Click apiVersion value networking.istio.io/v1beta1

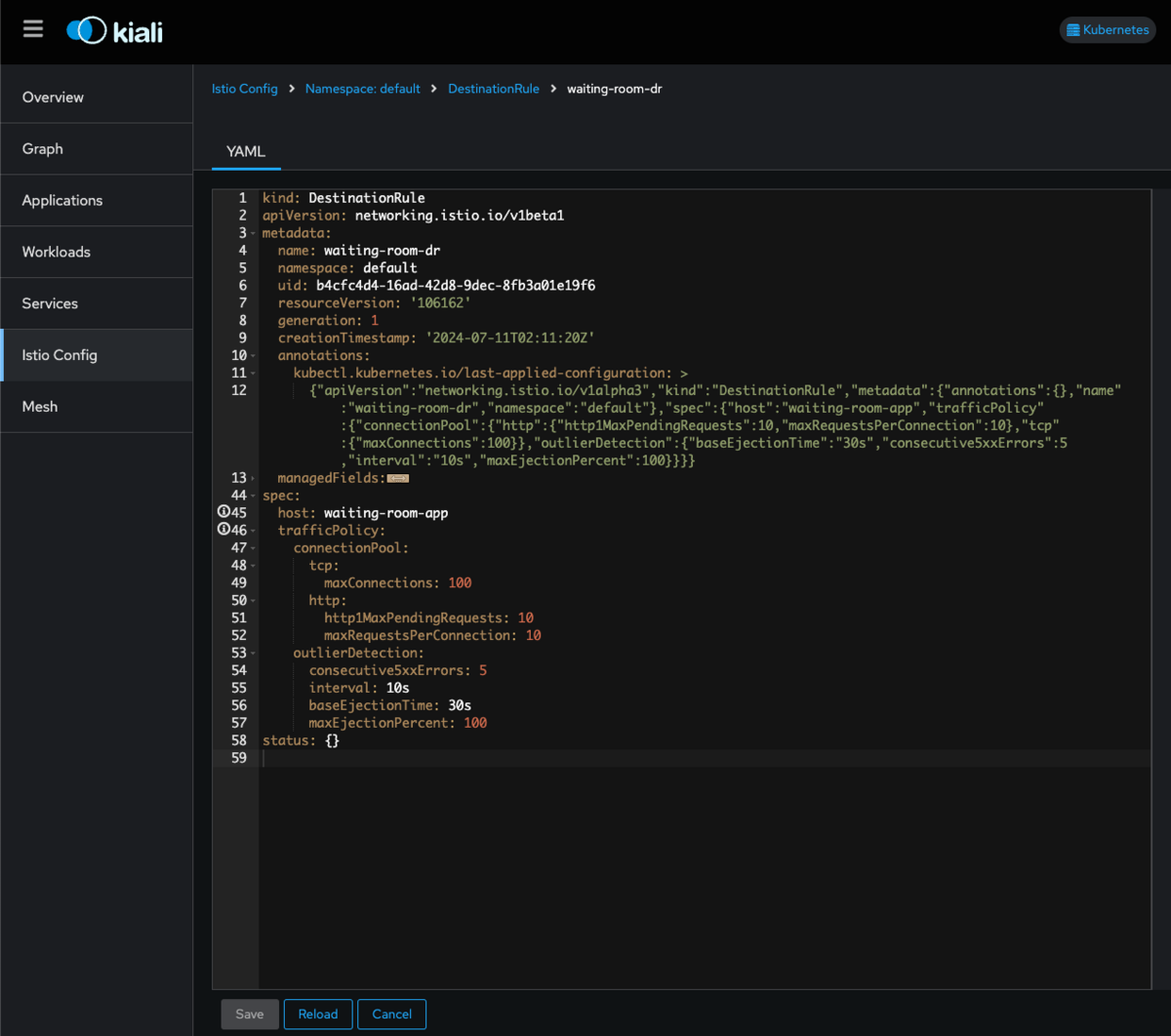click(x=460, y=216)
